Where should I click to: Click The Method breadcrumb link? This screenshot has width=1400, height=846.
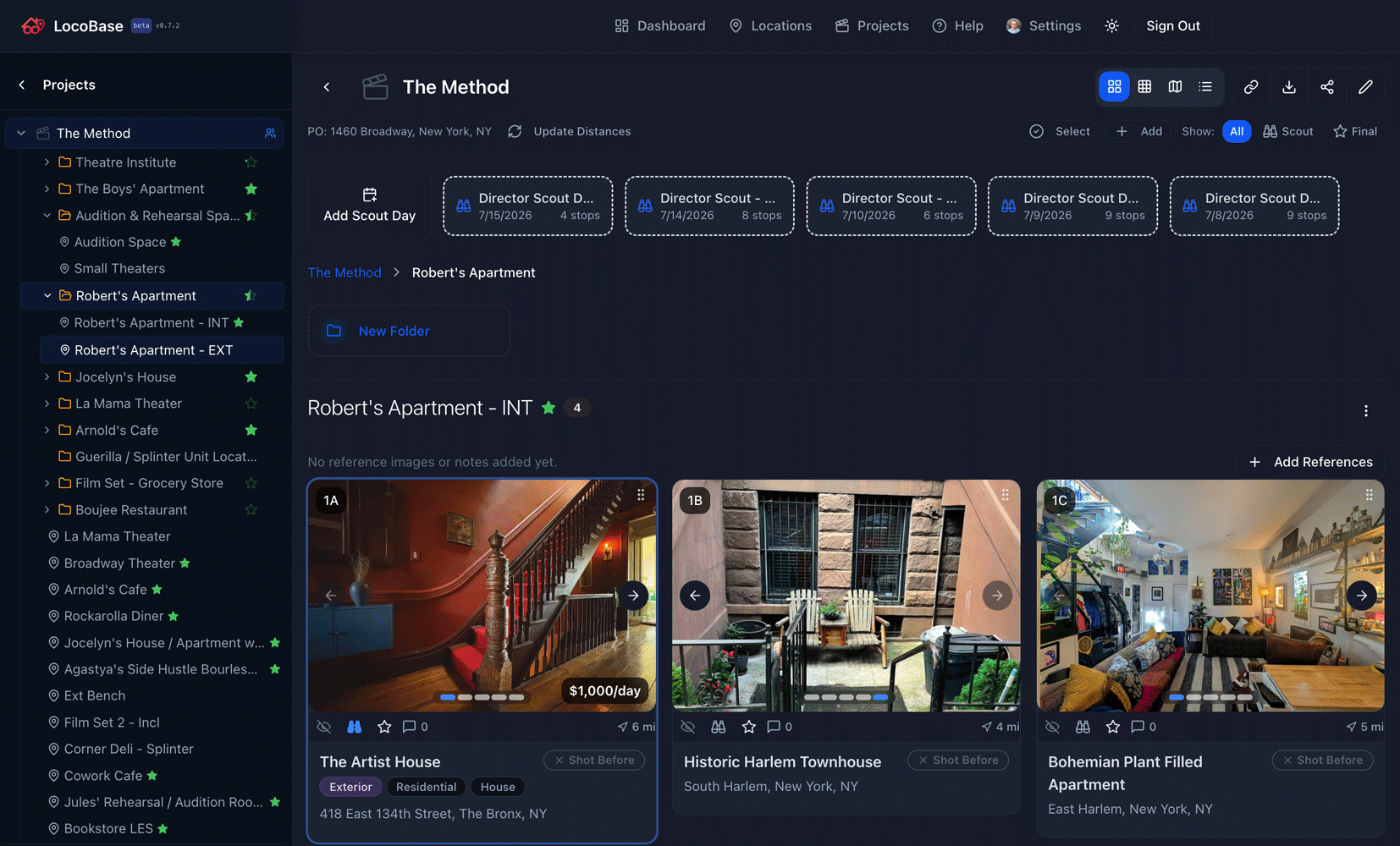pyautogui.click(x=344, y=272)
